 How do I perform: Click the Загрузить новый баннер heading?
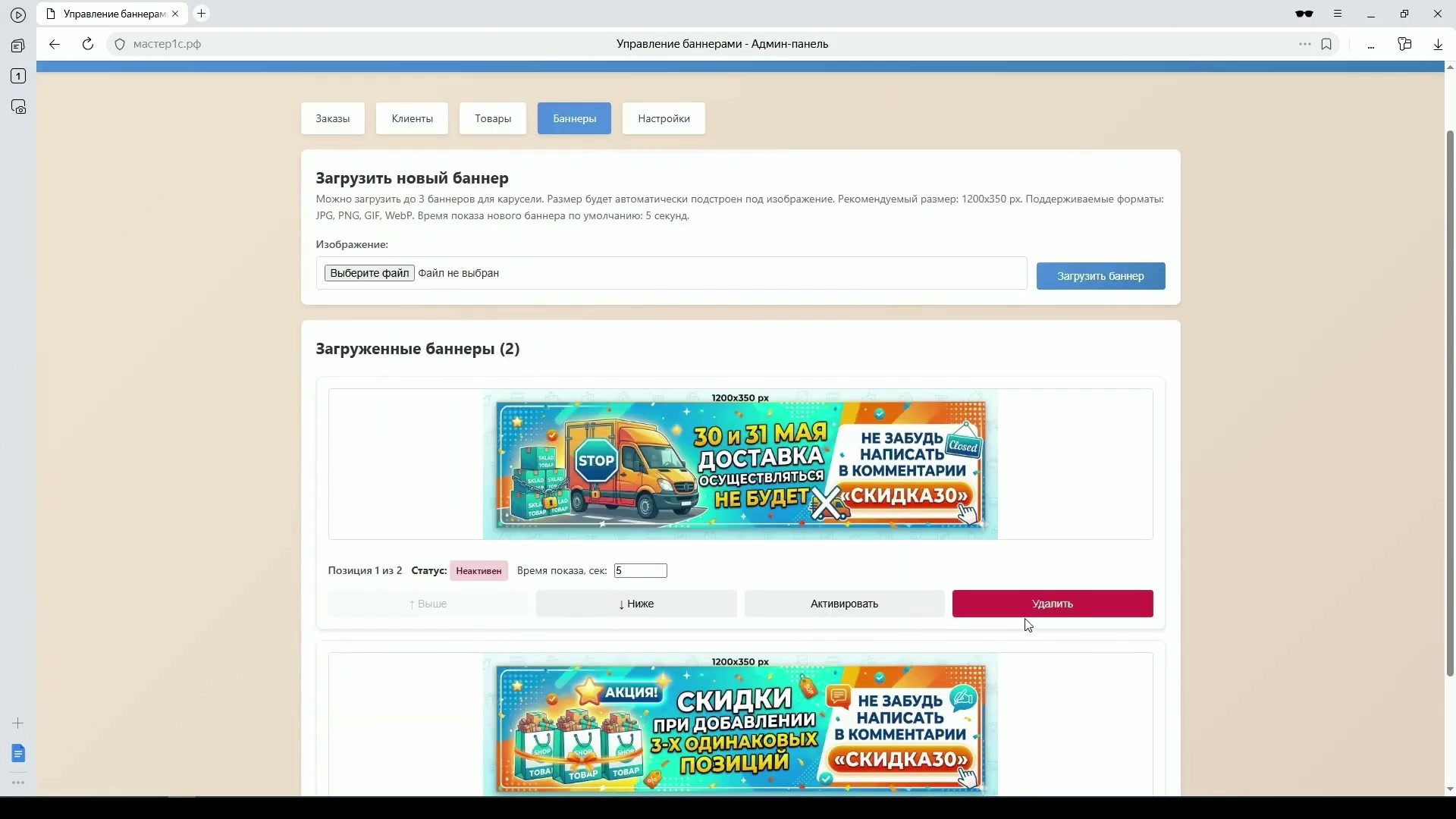(x=413, y=178)
